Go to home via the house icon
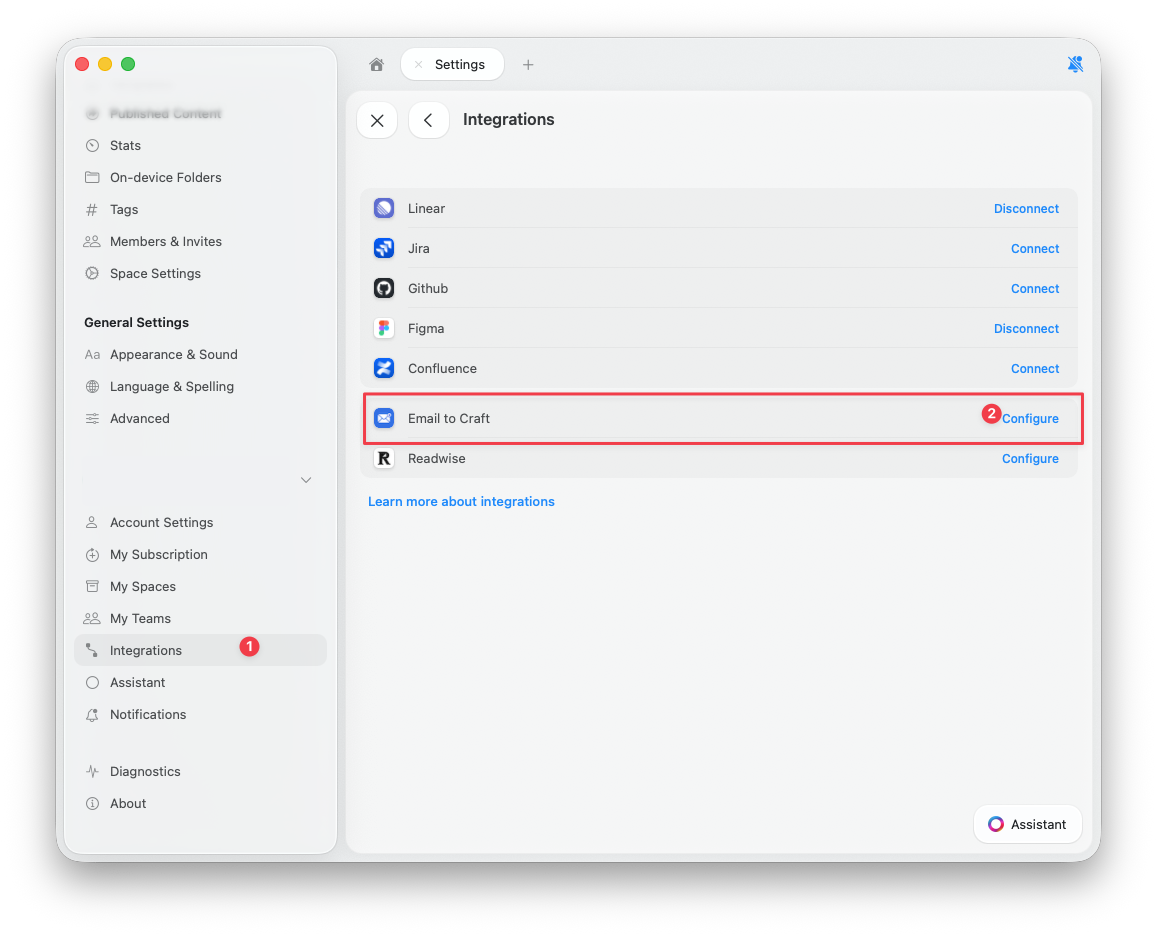Viewport: 1157px width, 936px height. tap(376, 65)
